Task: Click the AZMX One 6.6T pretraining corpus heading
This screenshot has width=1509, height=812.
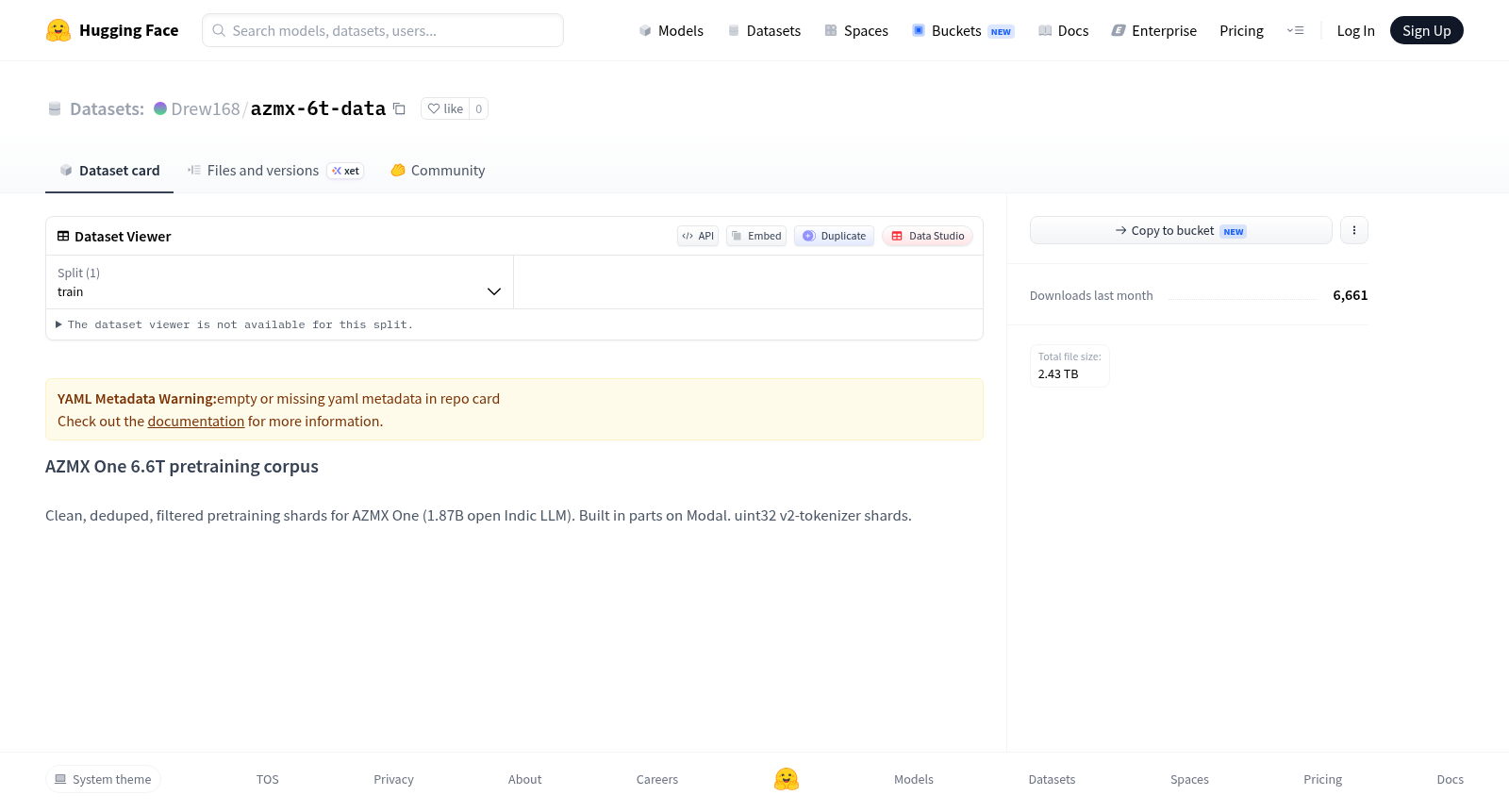Action: [x=182, y=466]
